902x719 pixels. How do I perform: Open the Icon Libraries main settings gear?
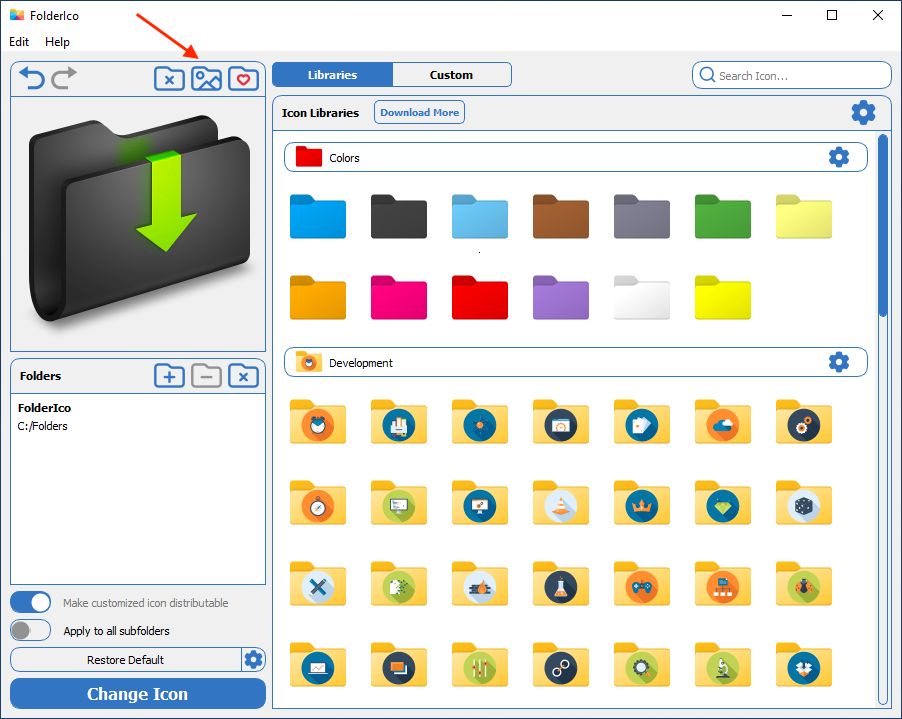[x=863, y=112]
